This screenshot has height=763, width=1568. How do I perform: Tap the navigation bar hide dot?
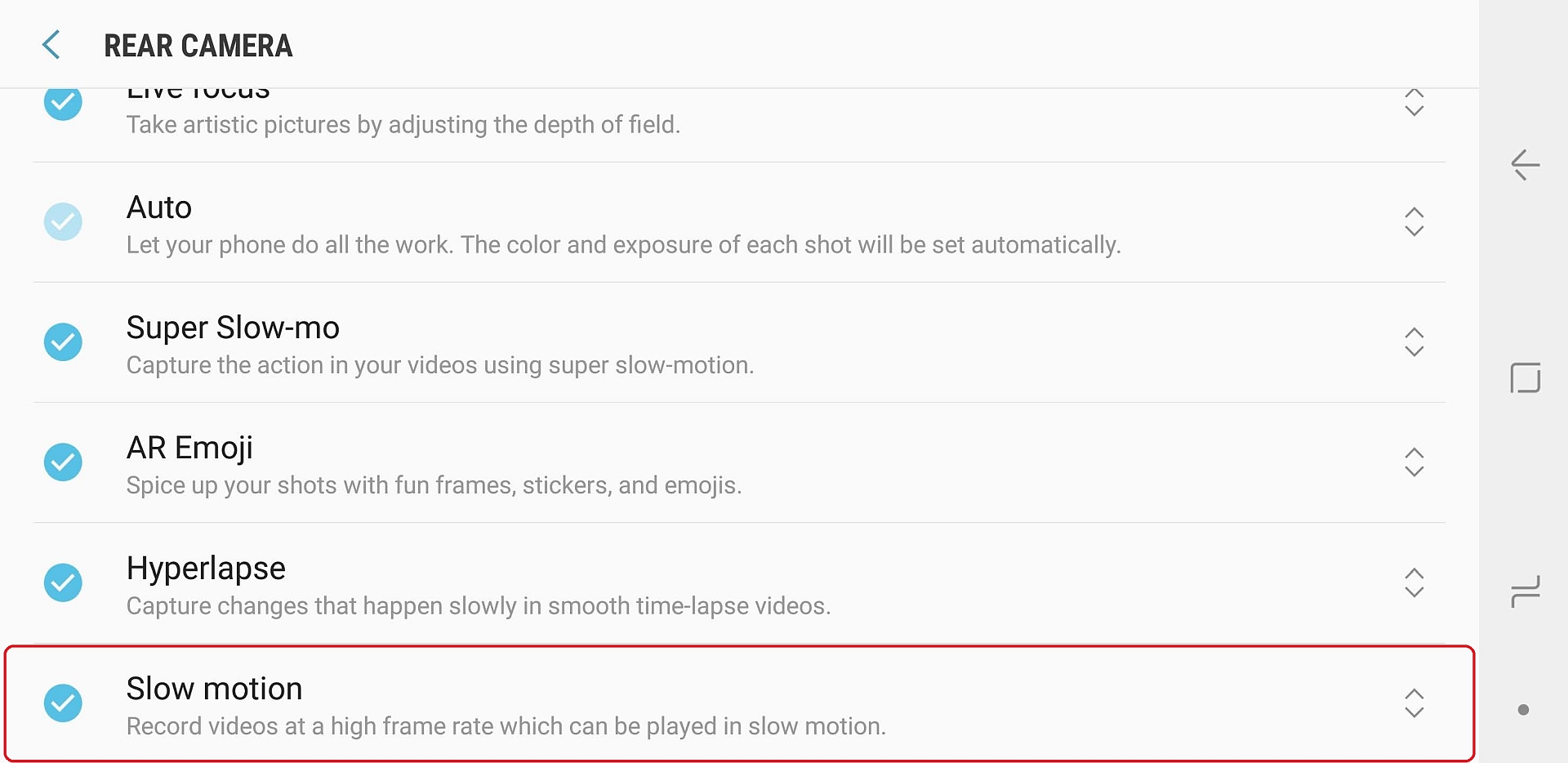(x=1523, y=710)
